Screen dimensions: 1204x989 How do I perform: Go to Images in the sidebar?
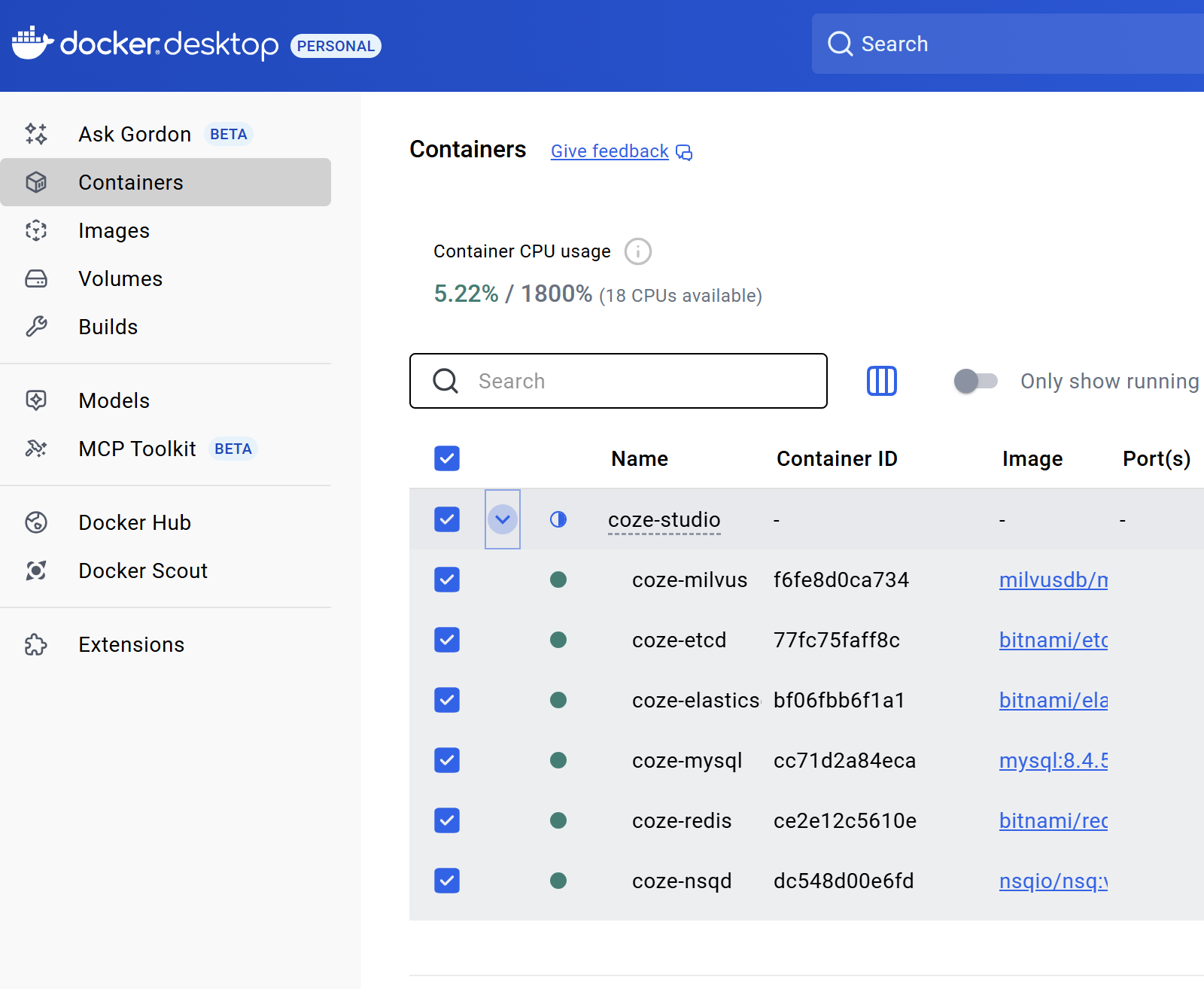point(166,230)
